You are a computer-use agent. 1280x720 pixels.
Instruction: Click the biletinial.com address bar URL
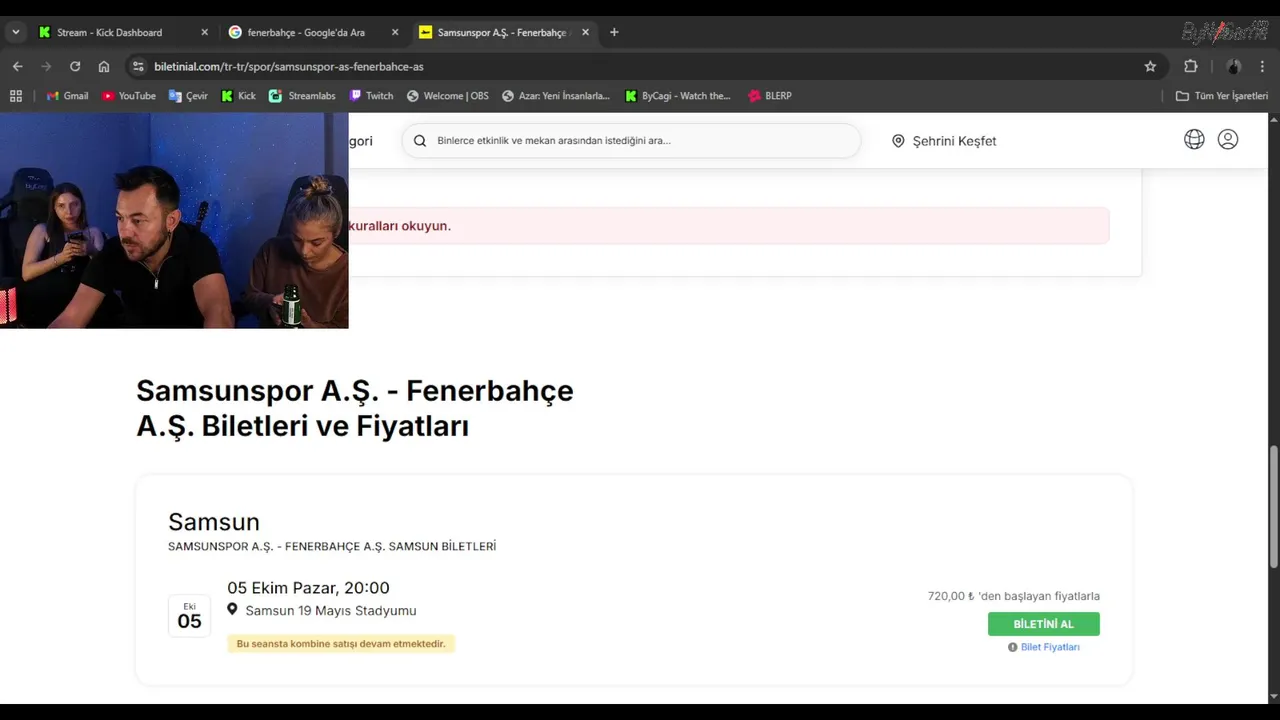pos(289,66)
